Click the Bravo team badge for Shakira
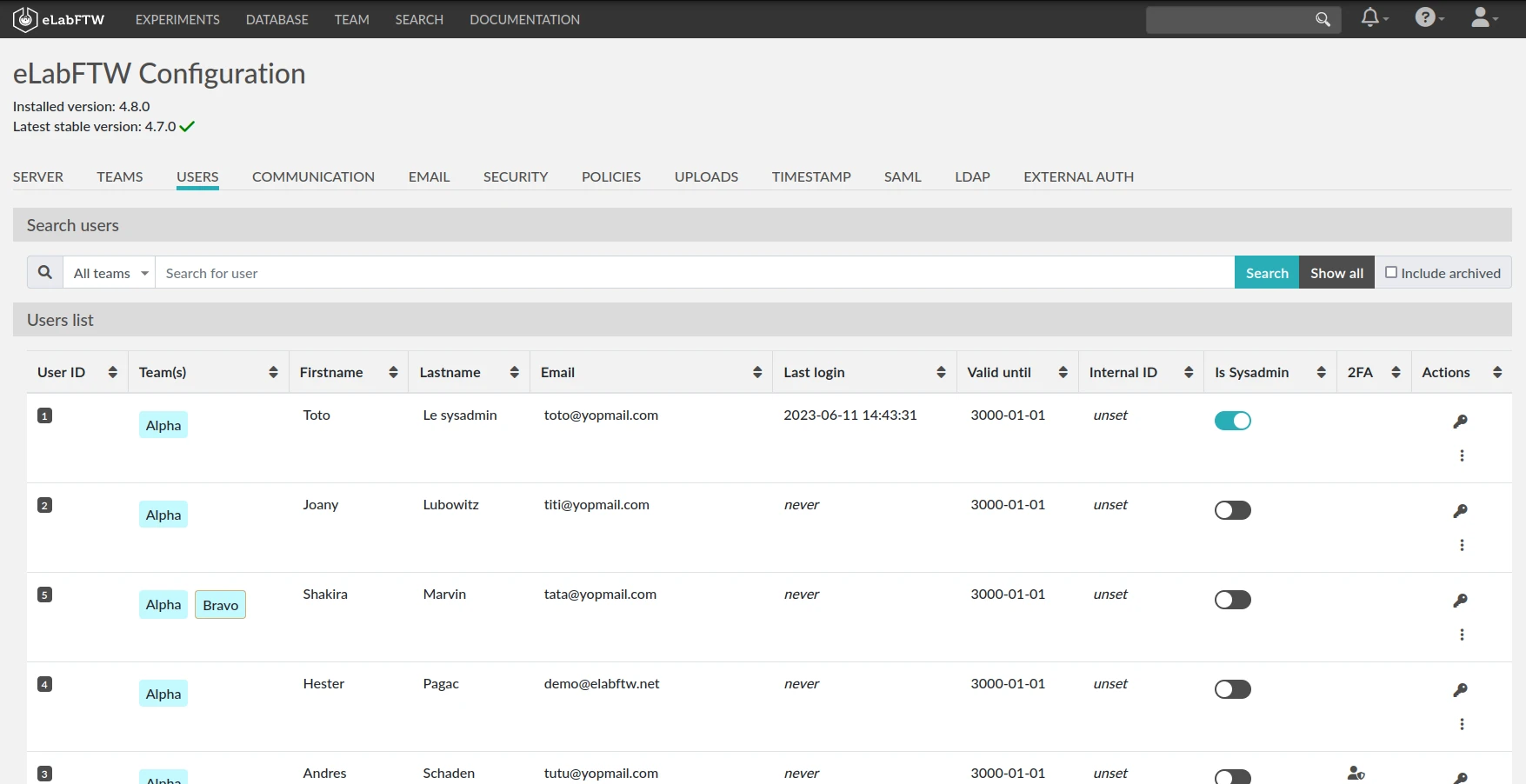This screenshot has height=784, width=1526. (221, 605)
